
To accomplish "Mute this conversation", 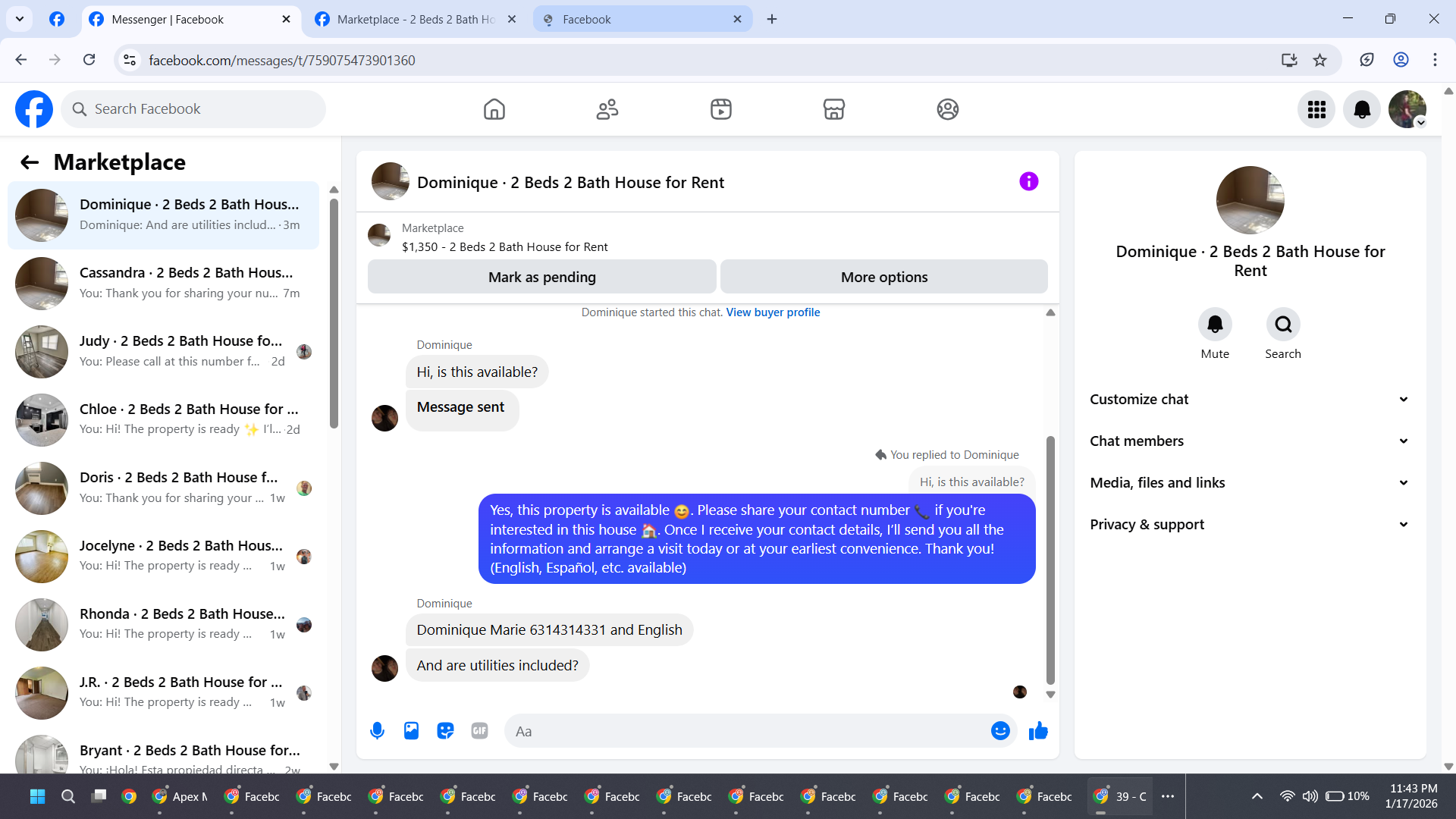I will tap(1215, 325).
